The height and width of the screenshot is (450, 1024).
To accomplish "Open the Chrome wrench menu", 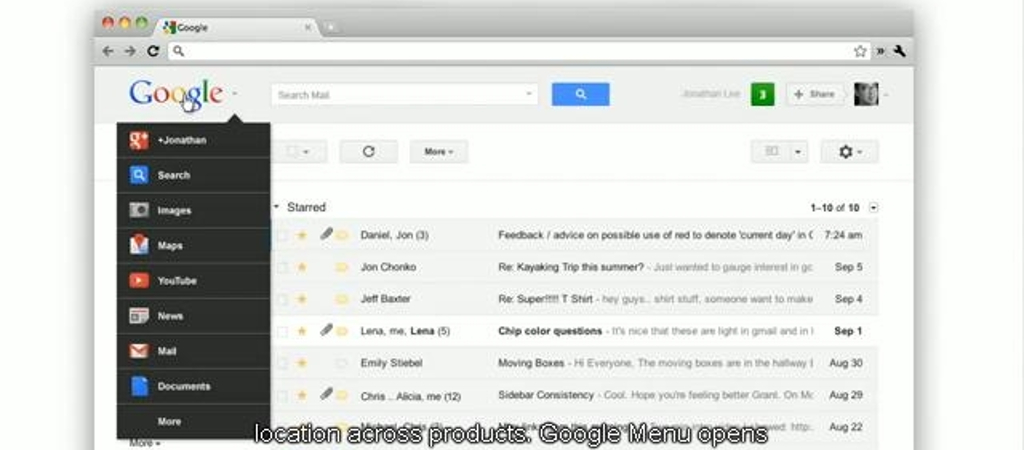I will [900, 51].
